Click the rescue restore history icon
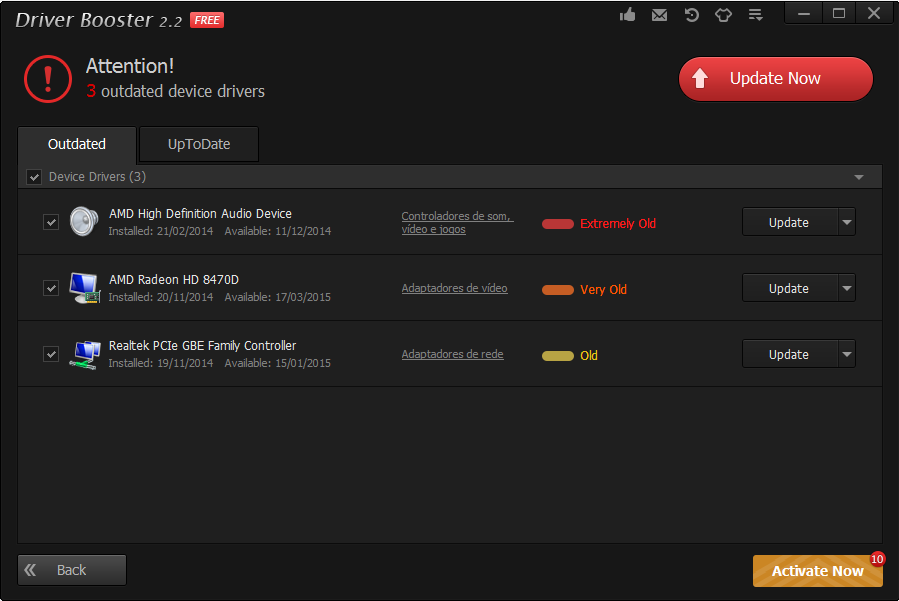This screenshot has width=899, height=601. 691,15
